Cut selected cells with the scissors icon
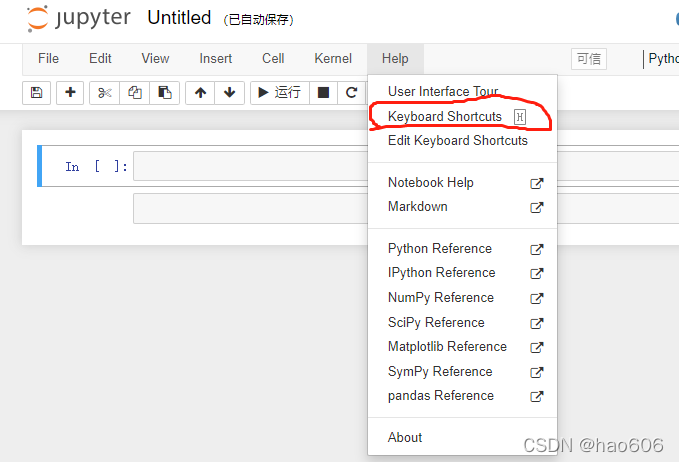This screenshot has width=679, height=462. tap(104, 93)
